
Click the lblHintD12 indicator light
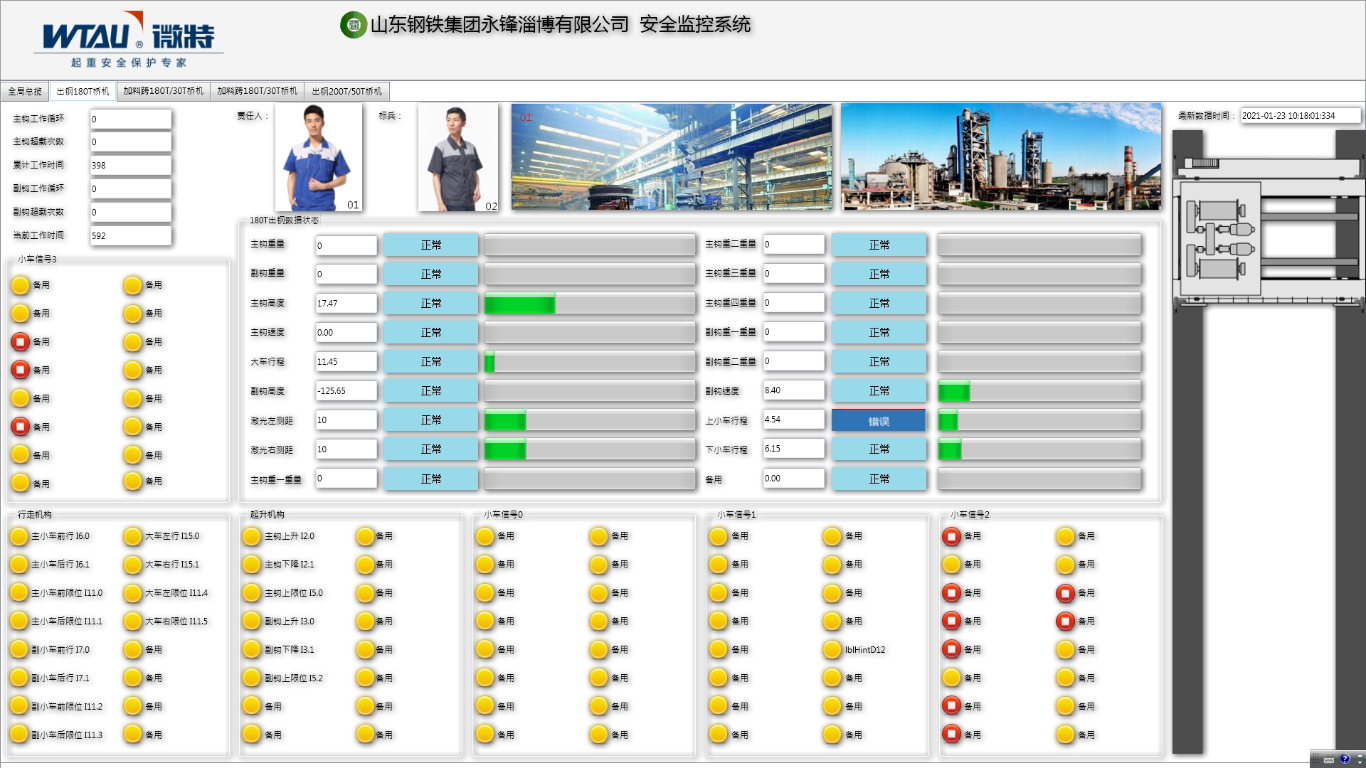point(832,650)
